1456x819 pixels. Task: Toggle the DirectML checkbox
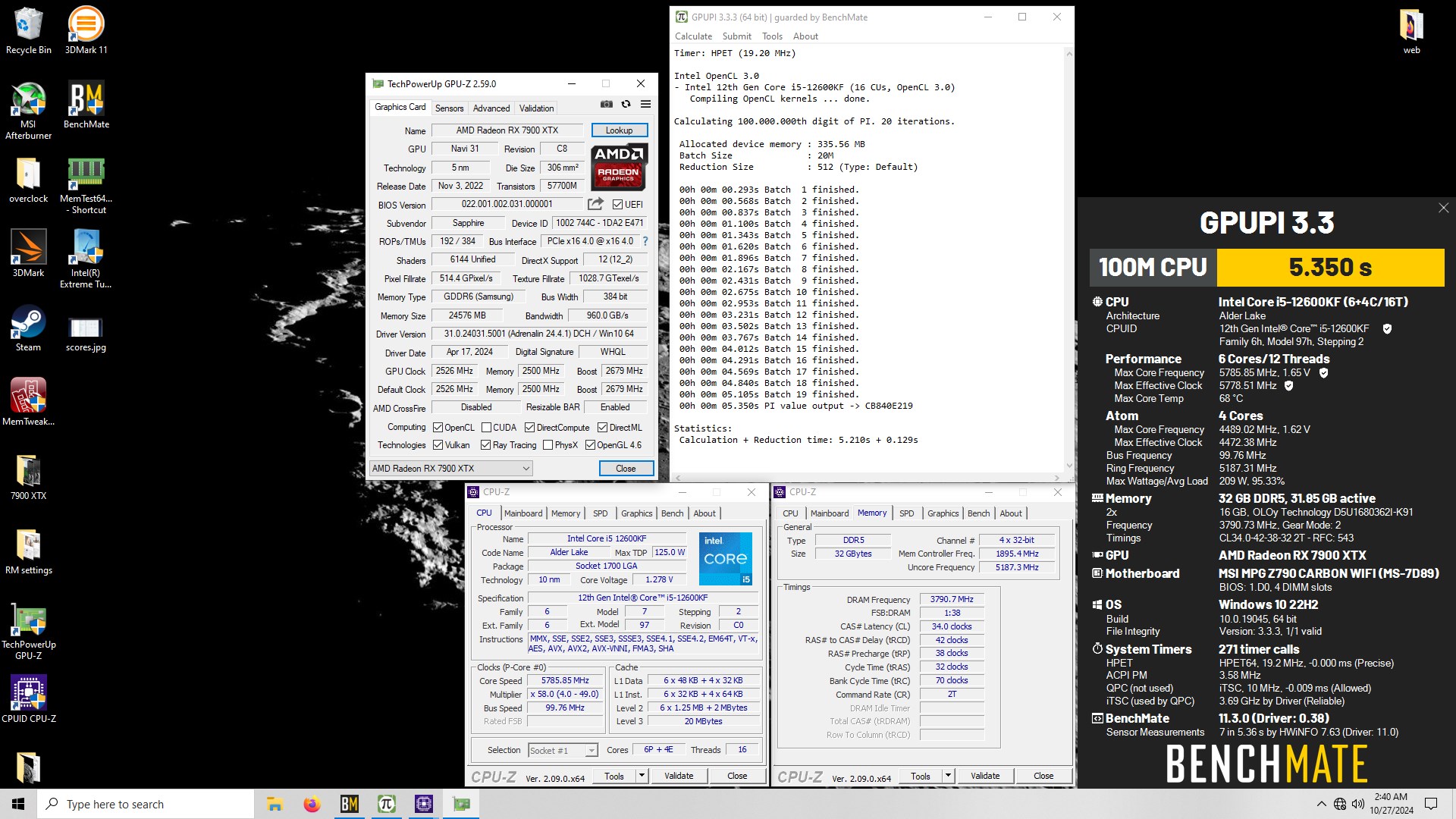[x=602, y=428]
